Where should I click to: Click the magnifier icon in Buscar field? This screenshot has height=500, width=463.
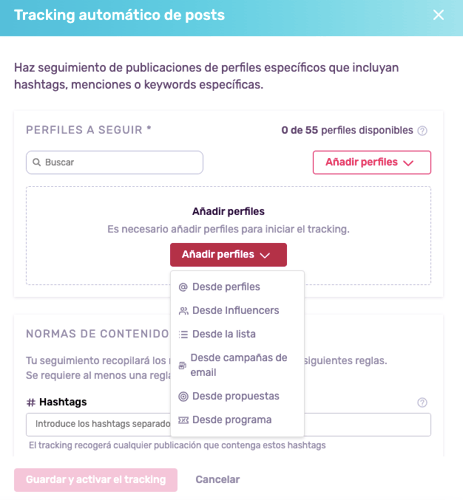click(x=36, y=162)
